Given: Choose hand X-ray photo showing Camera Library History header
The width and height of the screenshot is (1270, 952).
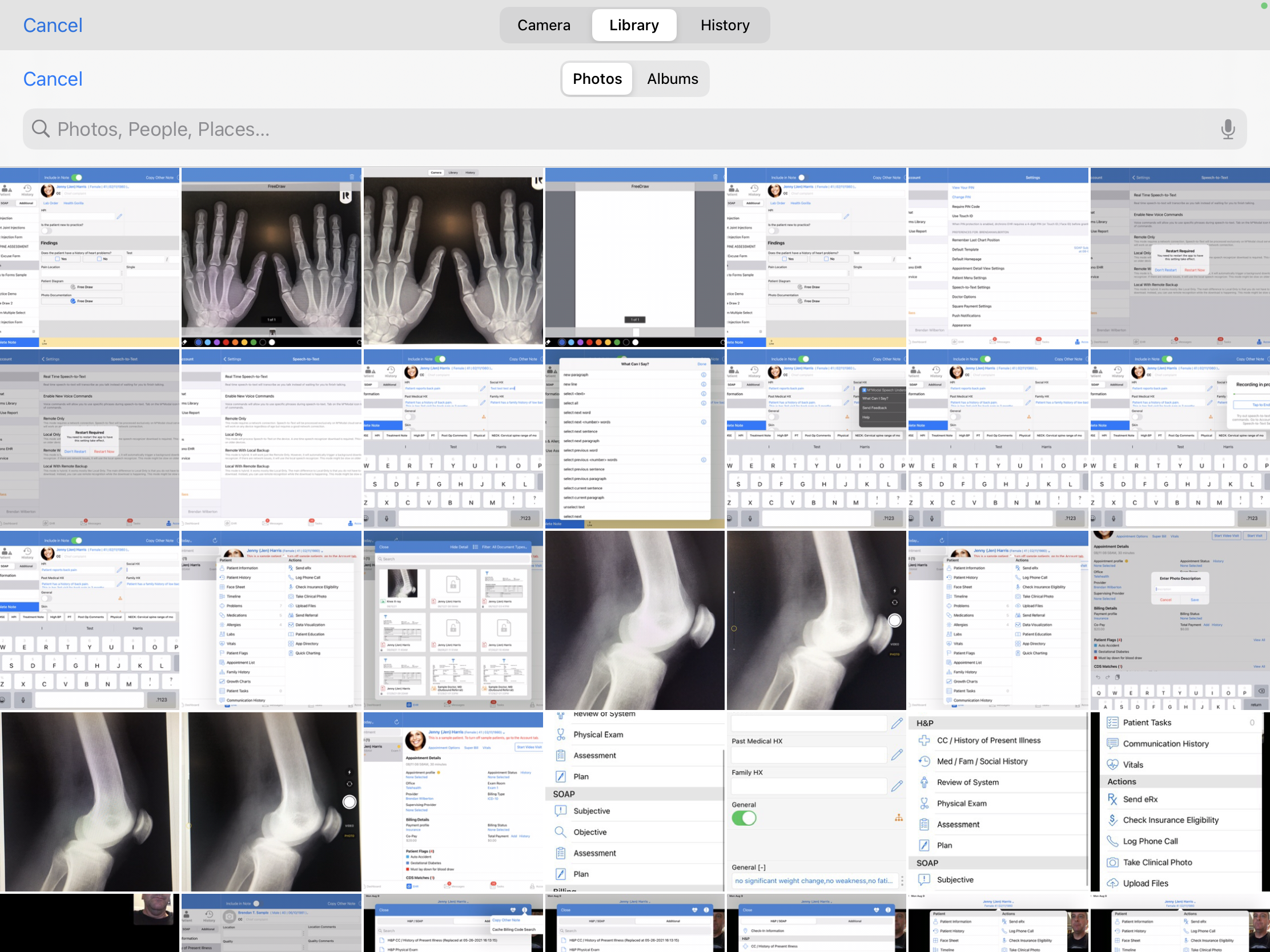Looking at the screenshot, I should pos(453,257).
